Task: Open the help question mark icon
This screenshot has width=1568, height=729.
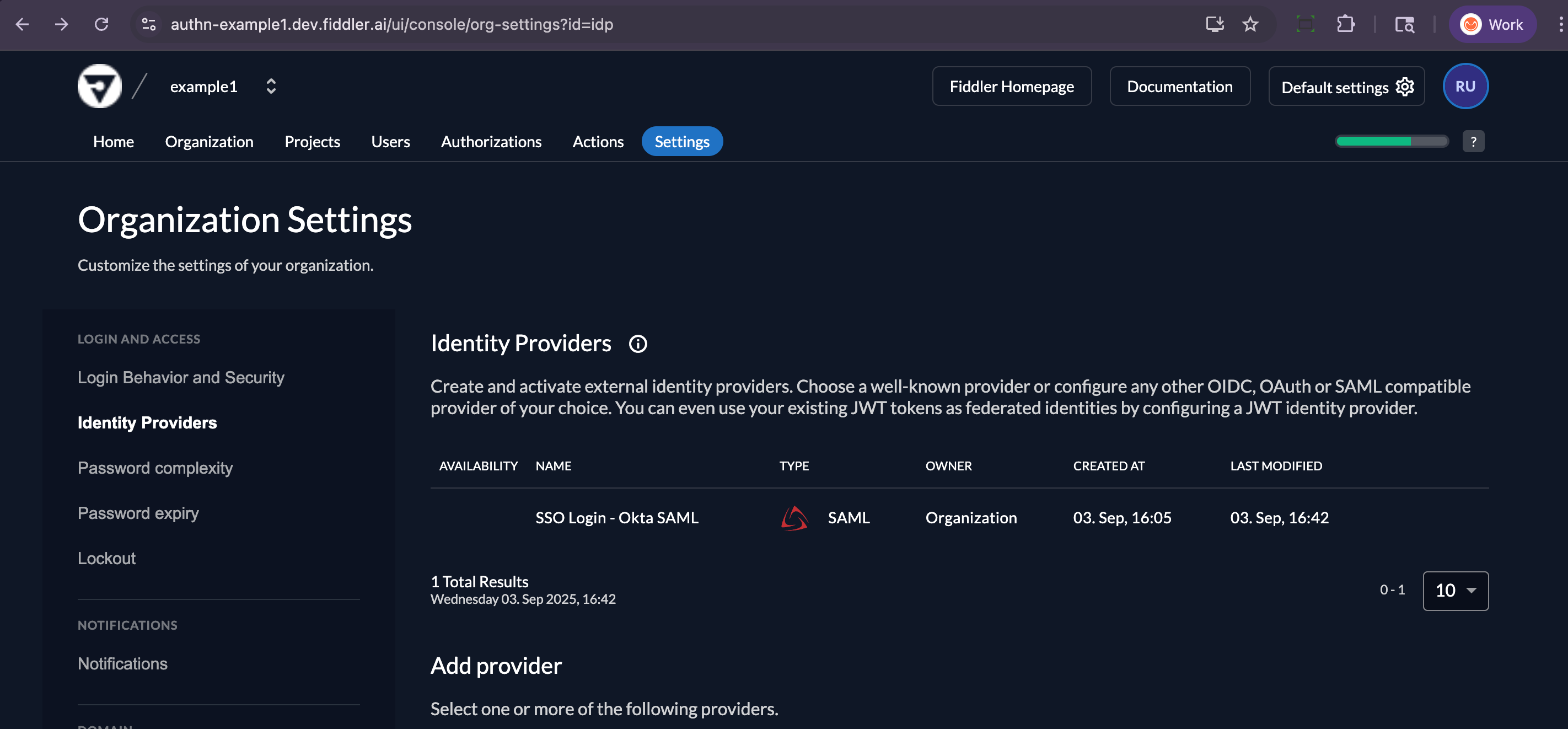Action: [1474, 141]
